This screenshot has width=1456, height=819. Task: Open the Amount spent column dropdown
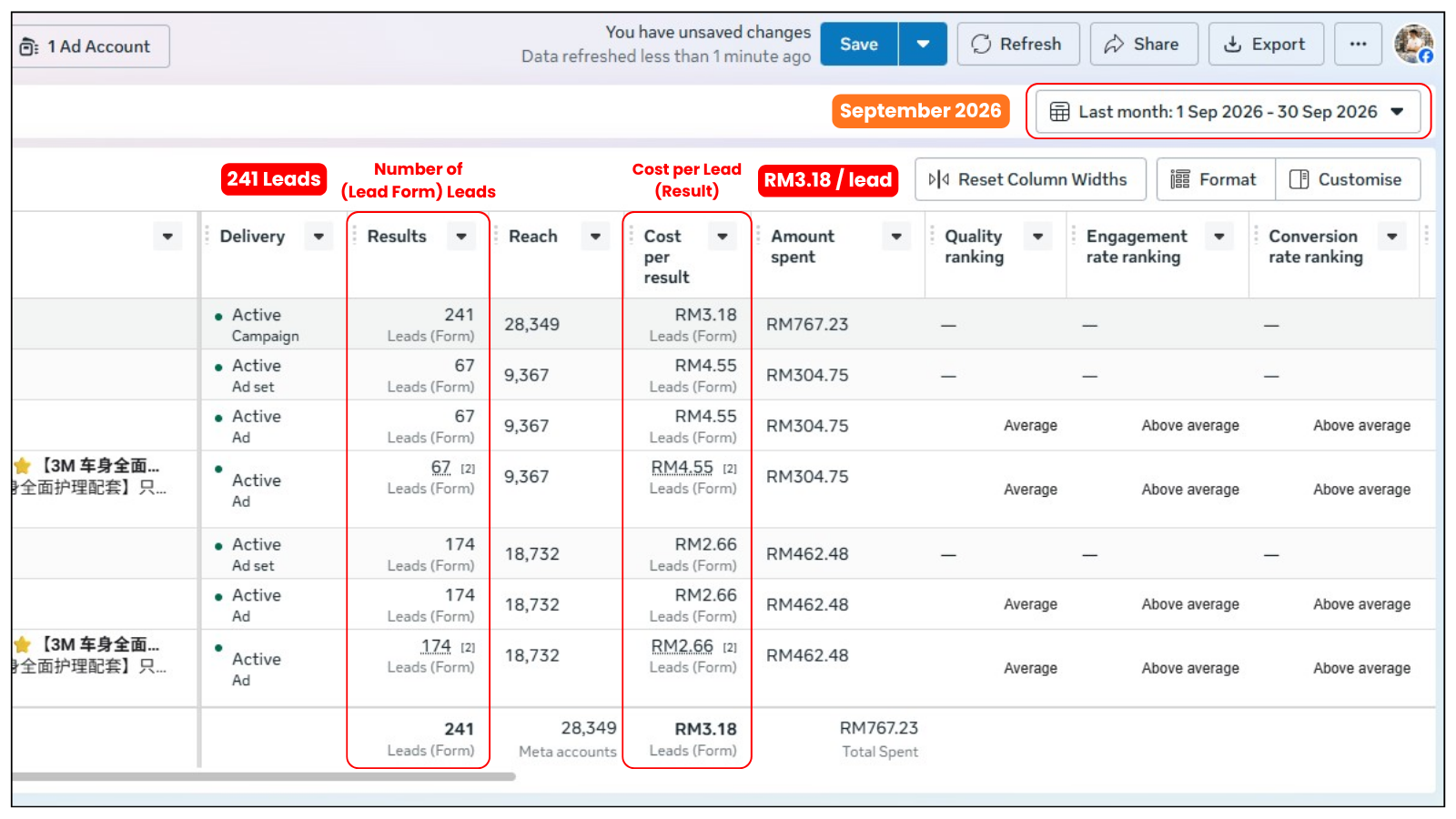[x=896, y=237]
